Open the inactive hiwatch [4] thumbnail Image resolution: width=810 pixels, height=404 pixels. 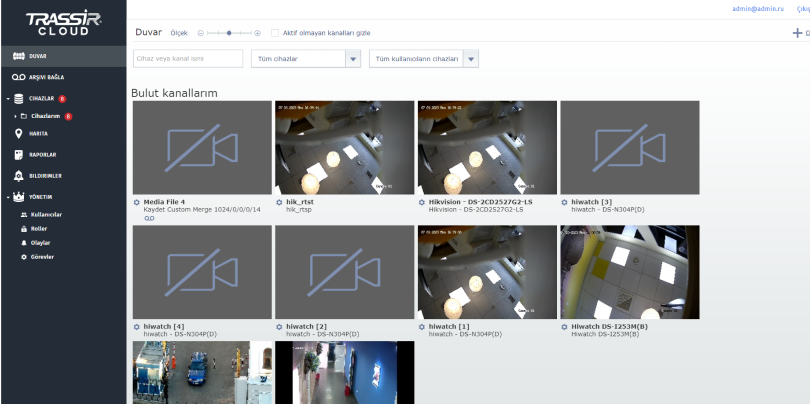tap(202, 272)
